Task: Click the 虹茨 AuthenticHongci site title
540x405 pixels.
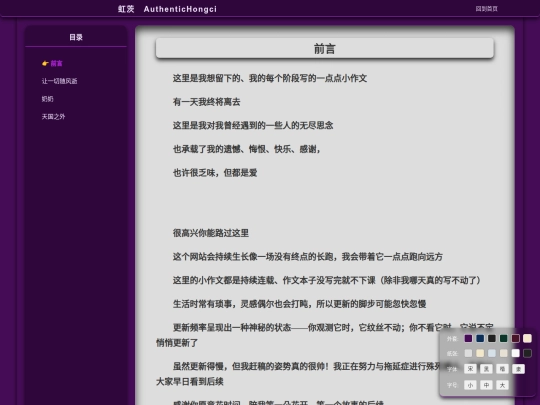Action: (167, 9)
